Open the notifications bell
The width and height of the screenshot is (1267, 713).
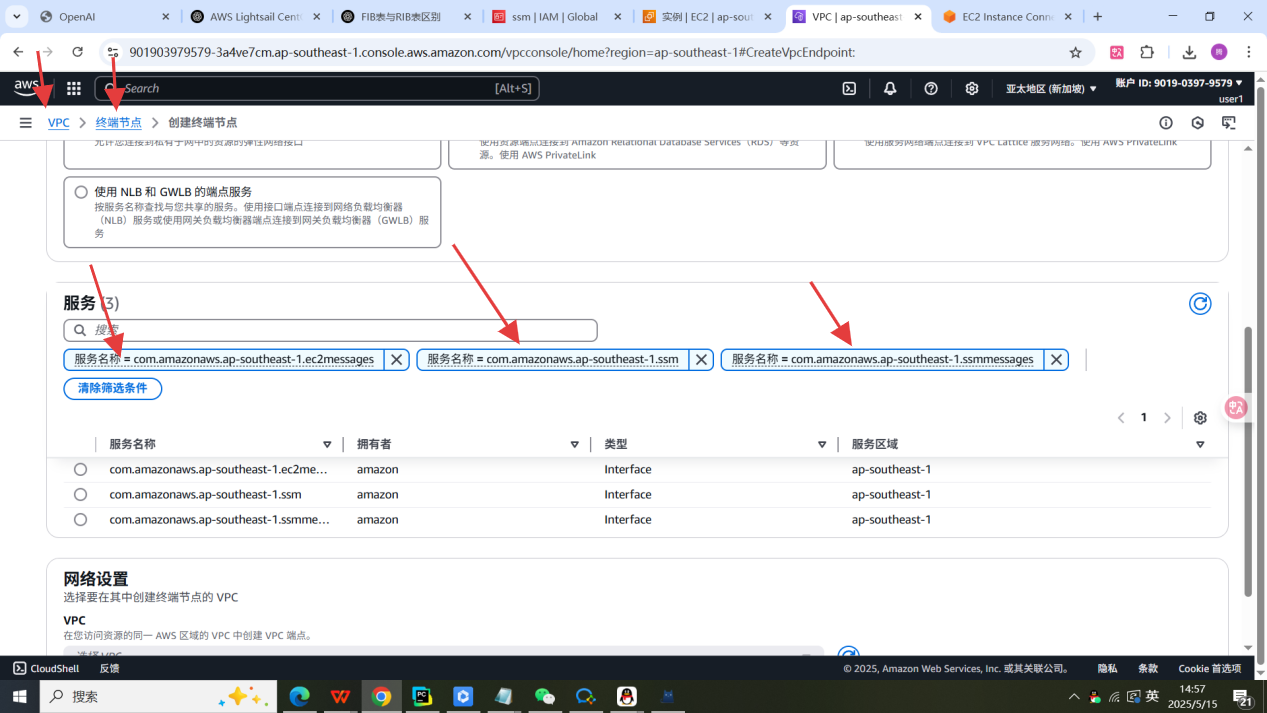pos(890,88)
